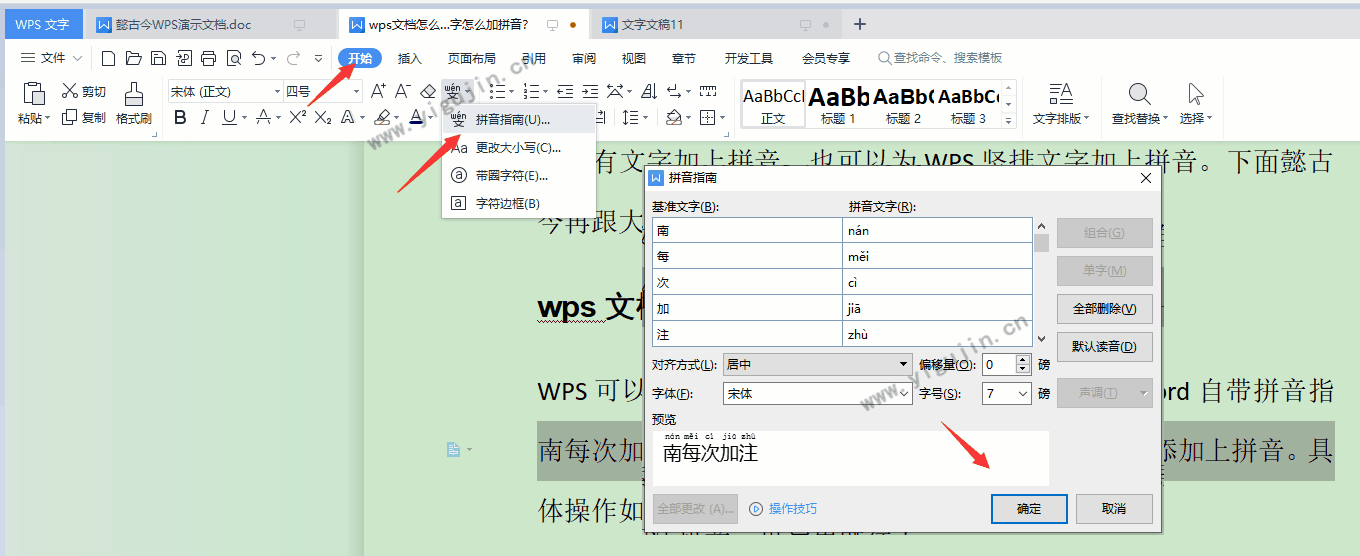Switch to the 页面布局 (Page Layout) tab
Screen dimensions: 1360x556
click(472, 58)
